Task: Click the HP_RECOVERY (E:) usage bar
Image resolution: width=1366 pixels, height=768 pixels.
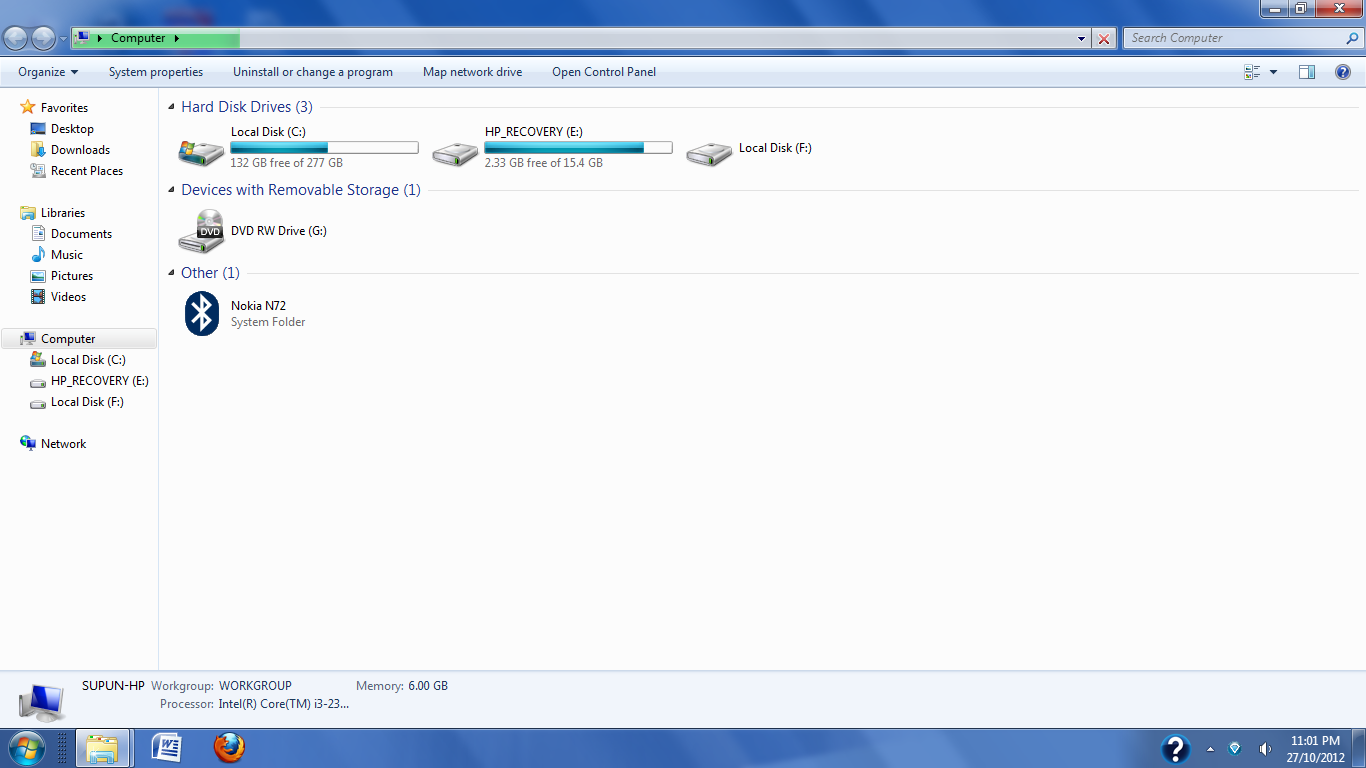Action: tap(578, 148)
